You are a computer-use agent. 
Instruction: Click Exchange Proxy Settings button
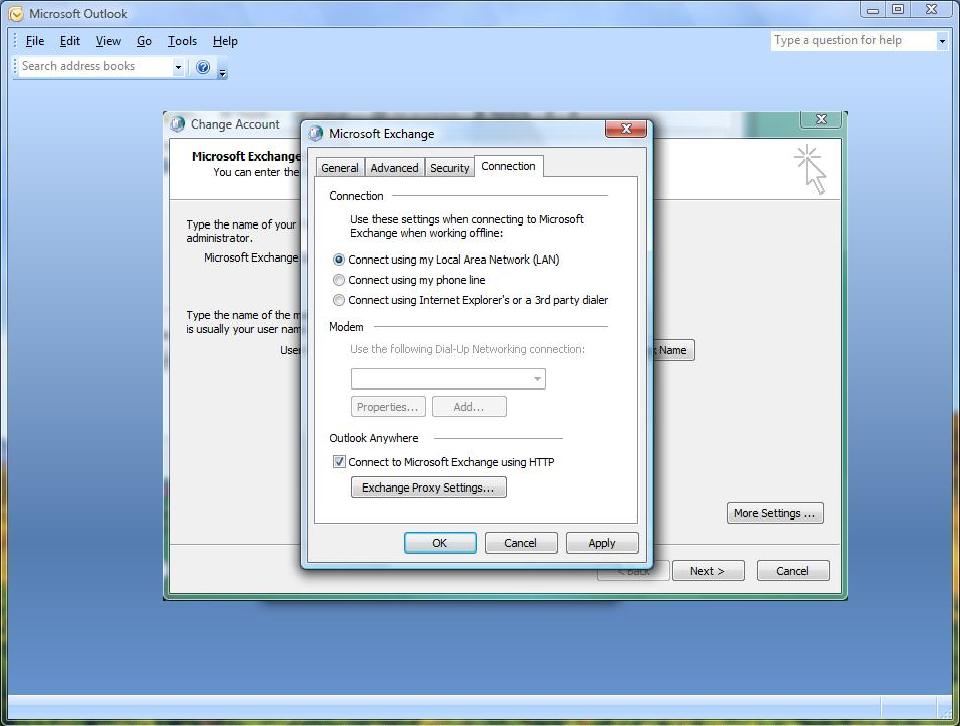click(429, 487)
